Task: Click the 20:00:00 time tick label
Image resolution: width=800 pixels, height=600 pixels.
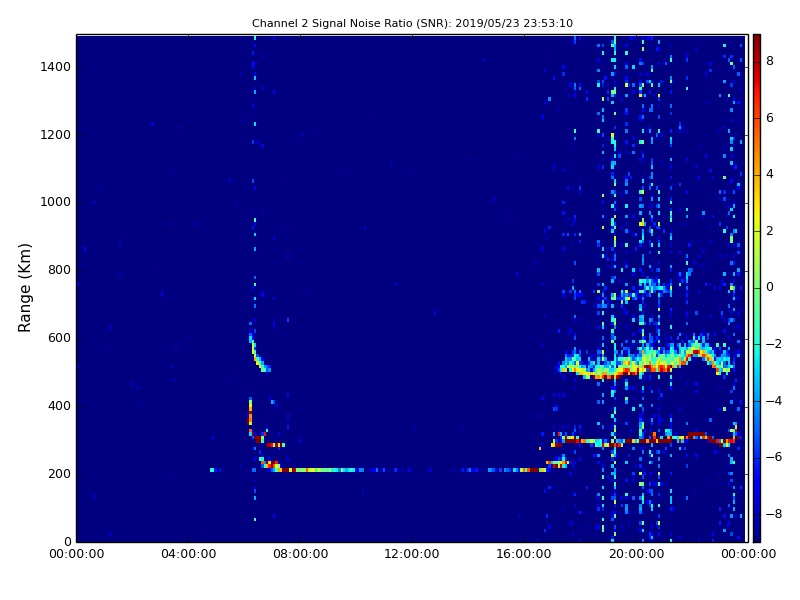Action: pos(636,554)
